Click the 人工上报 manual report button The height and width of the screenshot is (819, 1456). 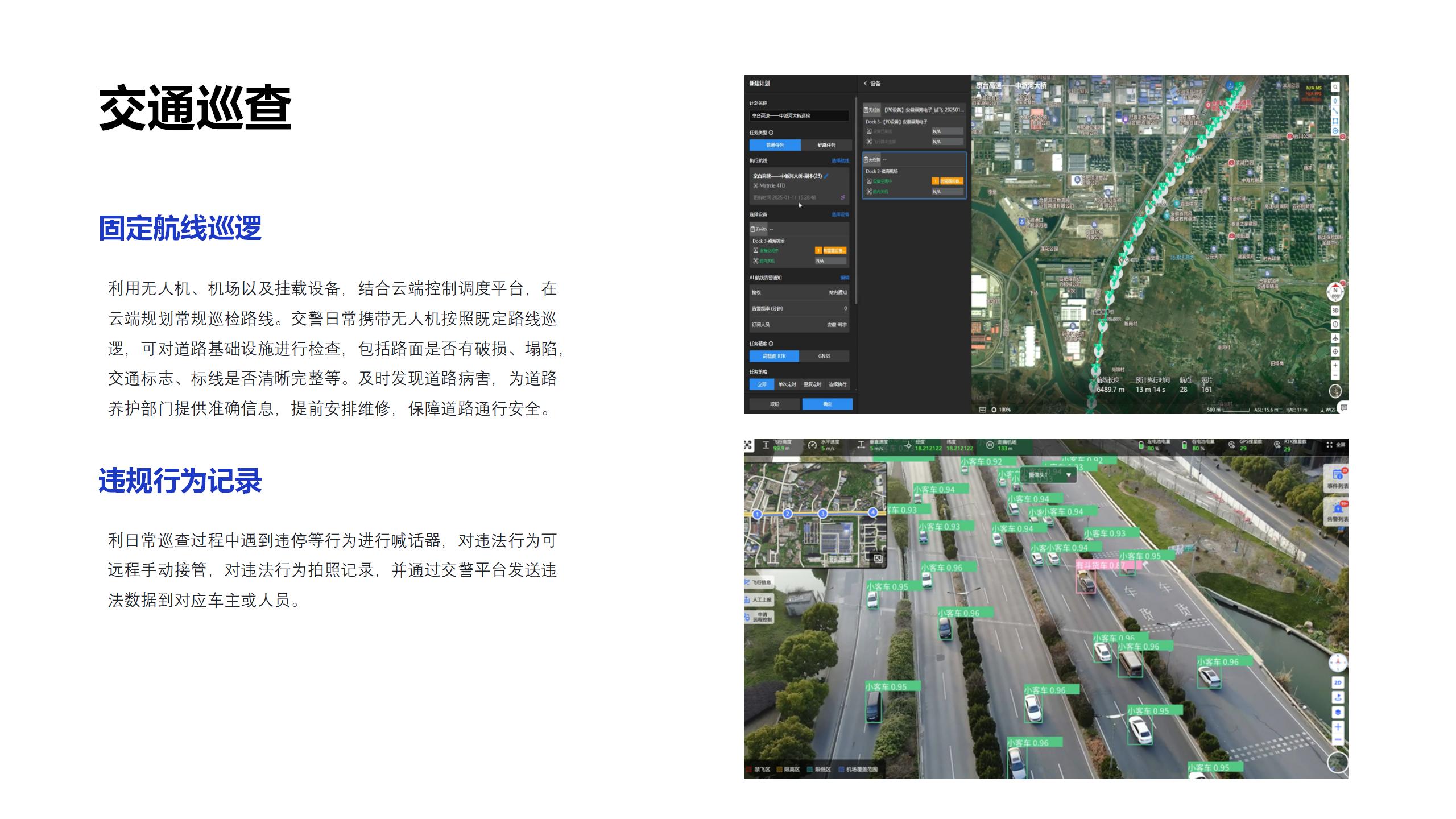[x=758, y=599]
